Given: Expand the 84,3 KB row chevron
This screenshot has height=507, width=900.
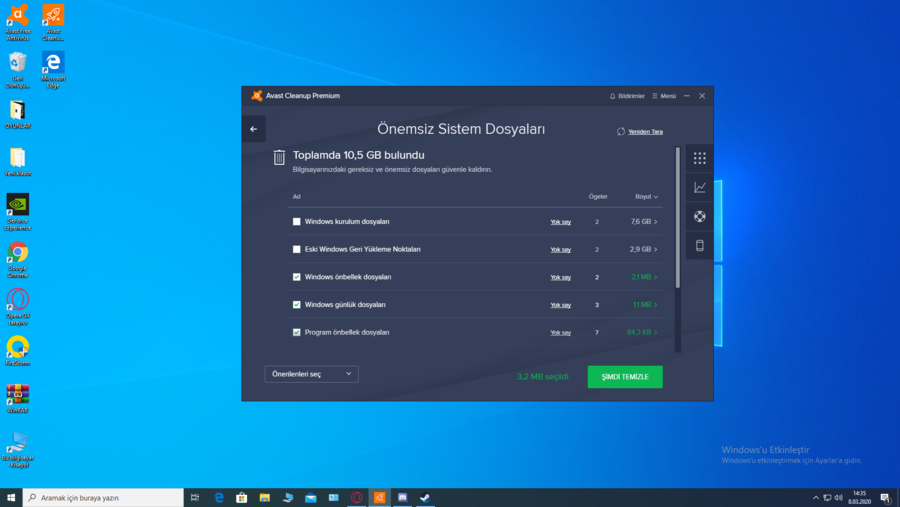Looking at the screenshot, I should (655, 332).
